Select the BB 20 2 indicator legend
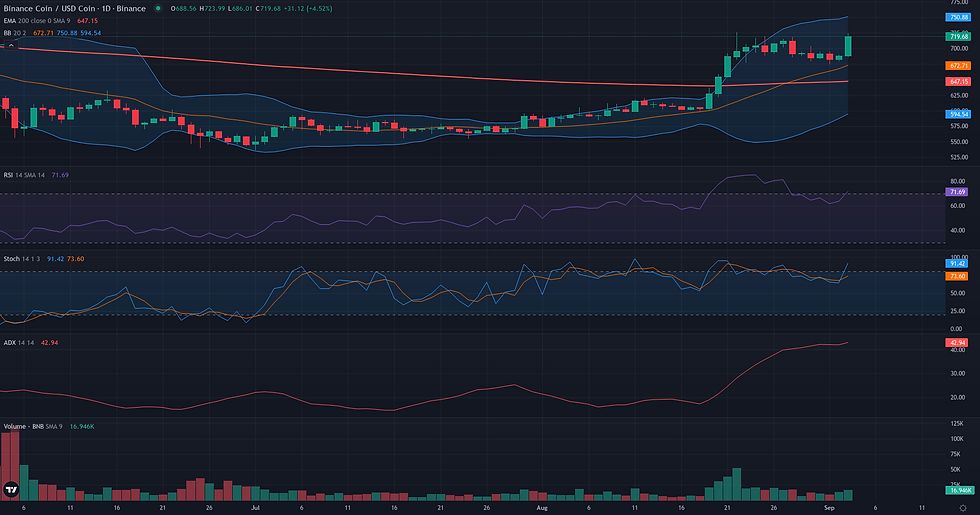This screenshot has height=515, width=980. point(15,33)
